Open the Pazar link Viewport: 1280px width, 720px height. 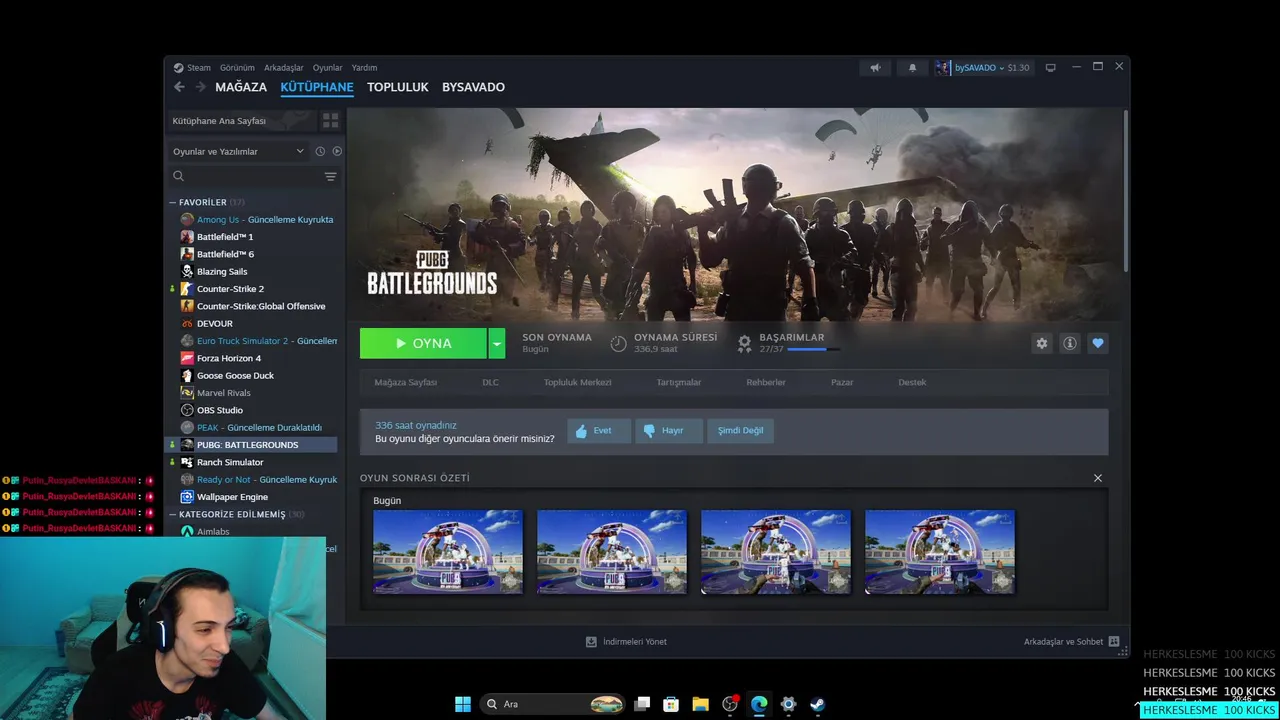tap(842, 382)
